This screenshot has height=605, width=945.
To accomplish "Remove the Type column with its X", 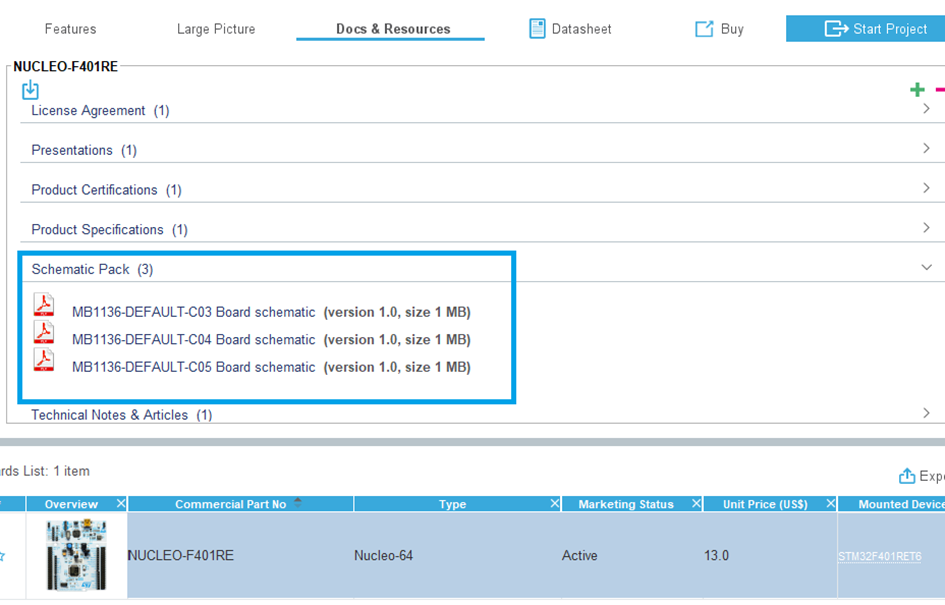I will (554, 503).
